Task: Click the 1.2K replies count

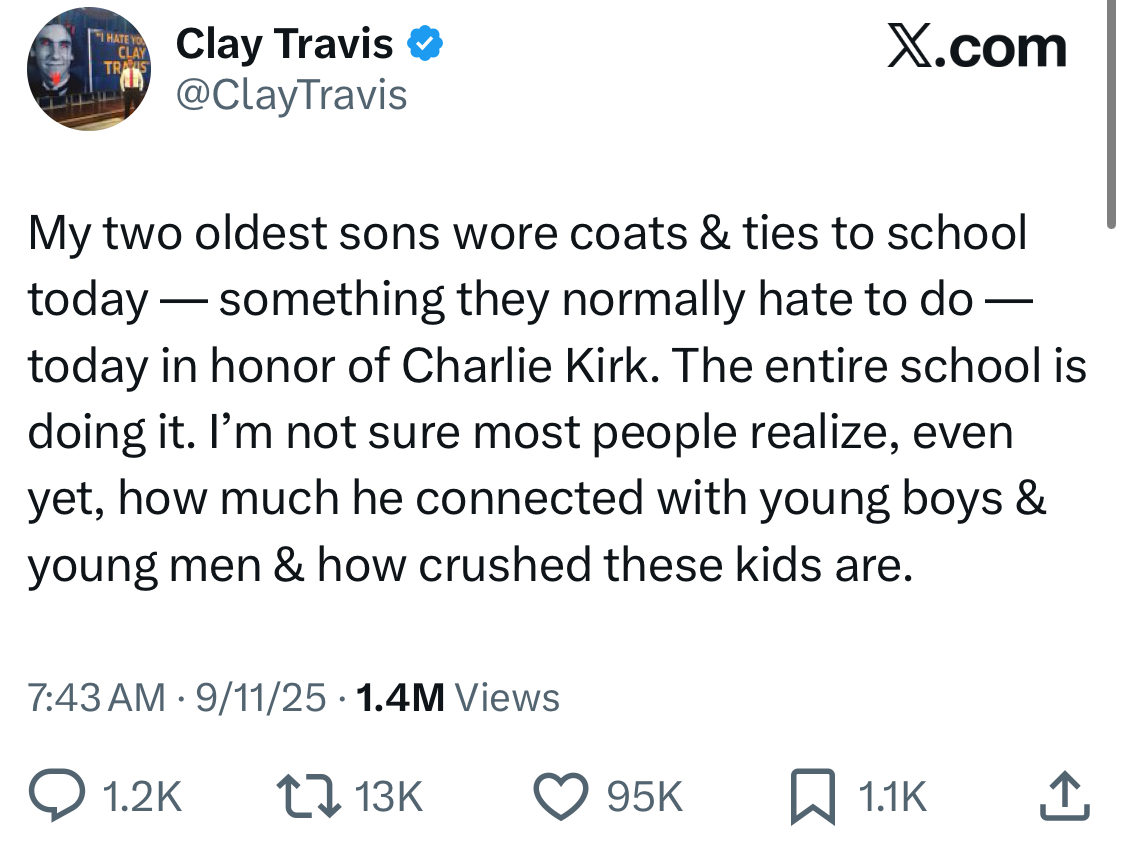Action: pyautogui.click(x=142, y=797)
